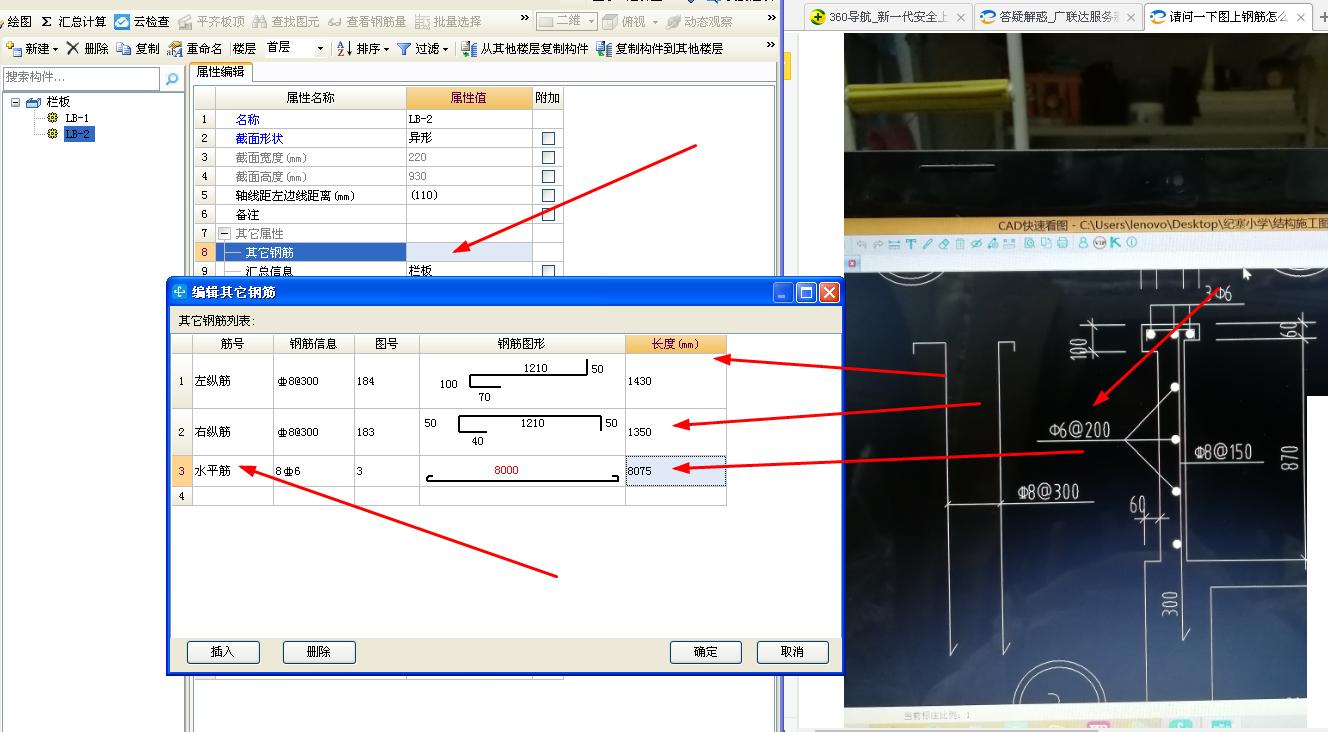Open the 排序 sort dropdown
Image resolution: width=1328 pixels, height=732 pixels.
click(363, 48)
